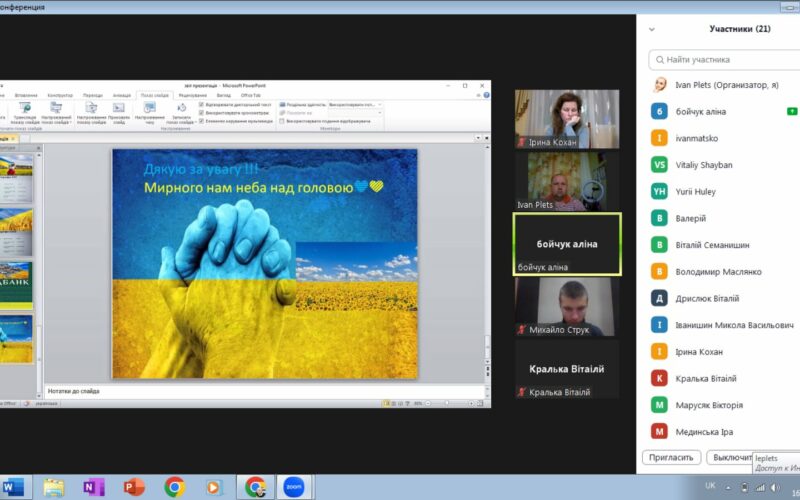Expand the 'Настроюваний показ слайдів' dropdown
The image size is (800, 500).
pyautogui.click(x=56, y=112)
